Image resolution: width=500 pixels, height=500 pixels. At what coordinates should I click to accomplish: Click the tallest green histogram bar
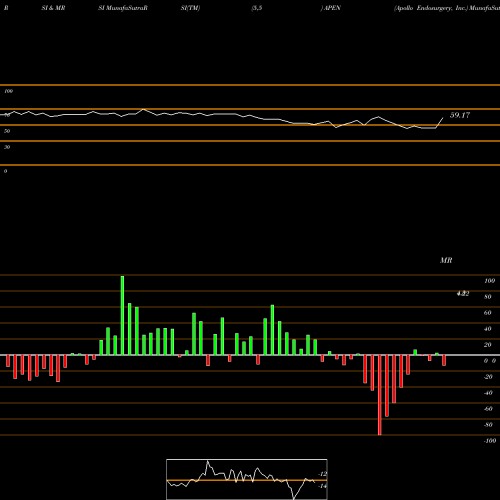[x=122, y=315]
